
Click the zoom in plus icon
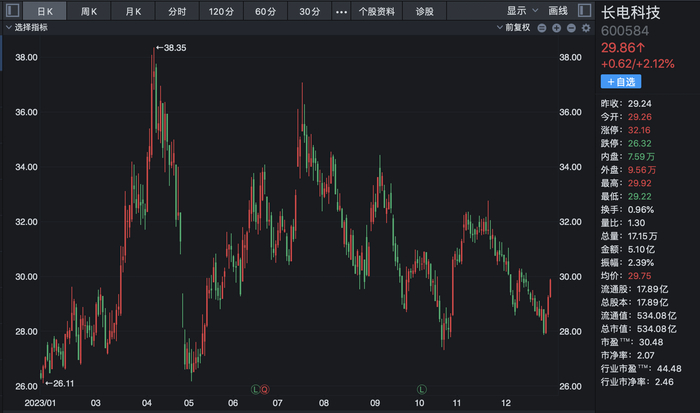(x=556, y=29)
